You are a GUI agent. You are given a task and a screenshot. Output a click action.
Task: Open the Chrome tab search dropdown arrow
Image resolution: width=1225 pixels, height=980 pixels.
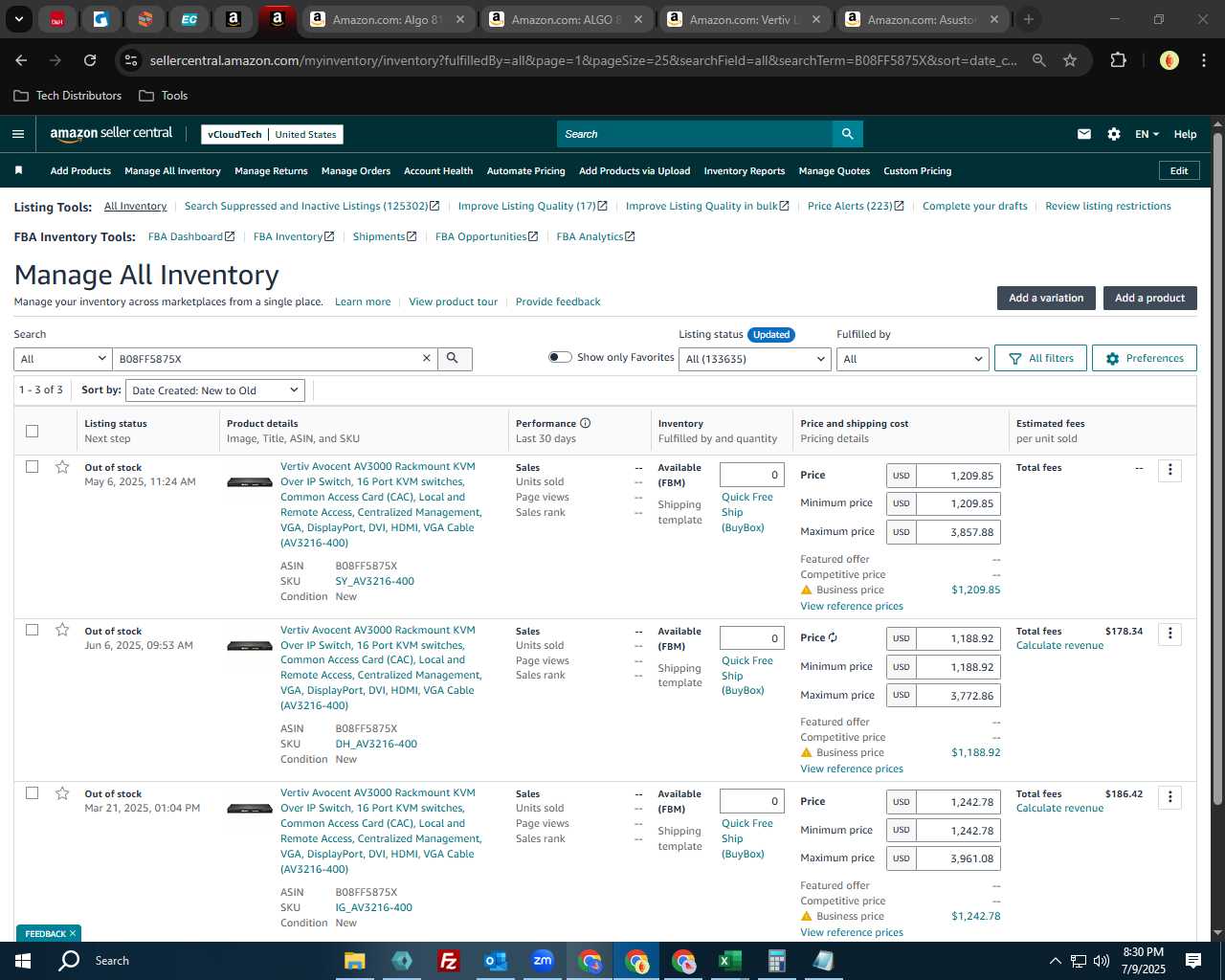(x=19, y=19)
